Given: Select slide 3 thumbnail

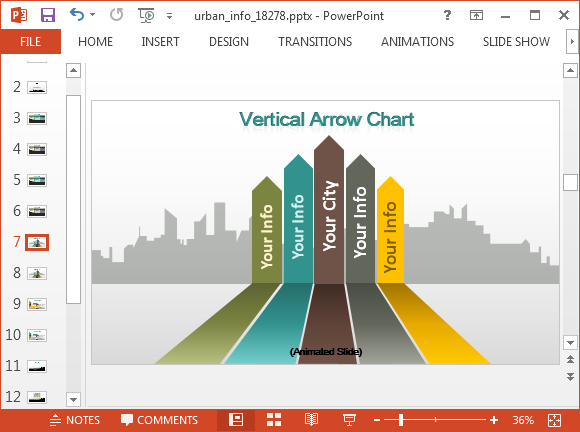Looking at the screenshot, I should pos(37,118).
